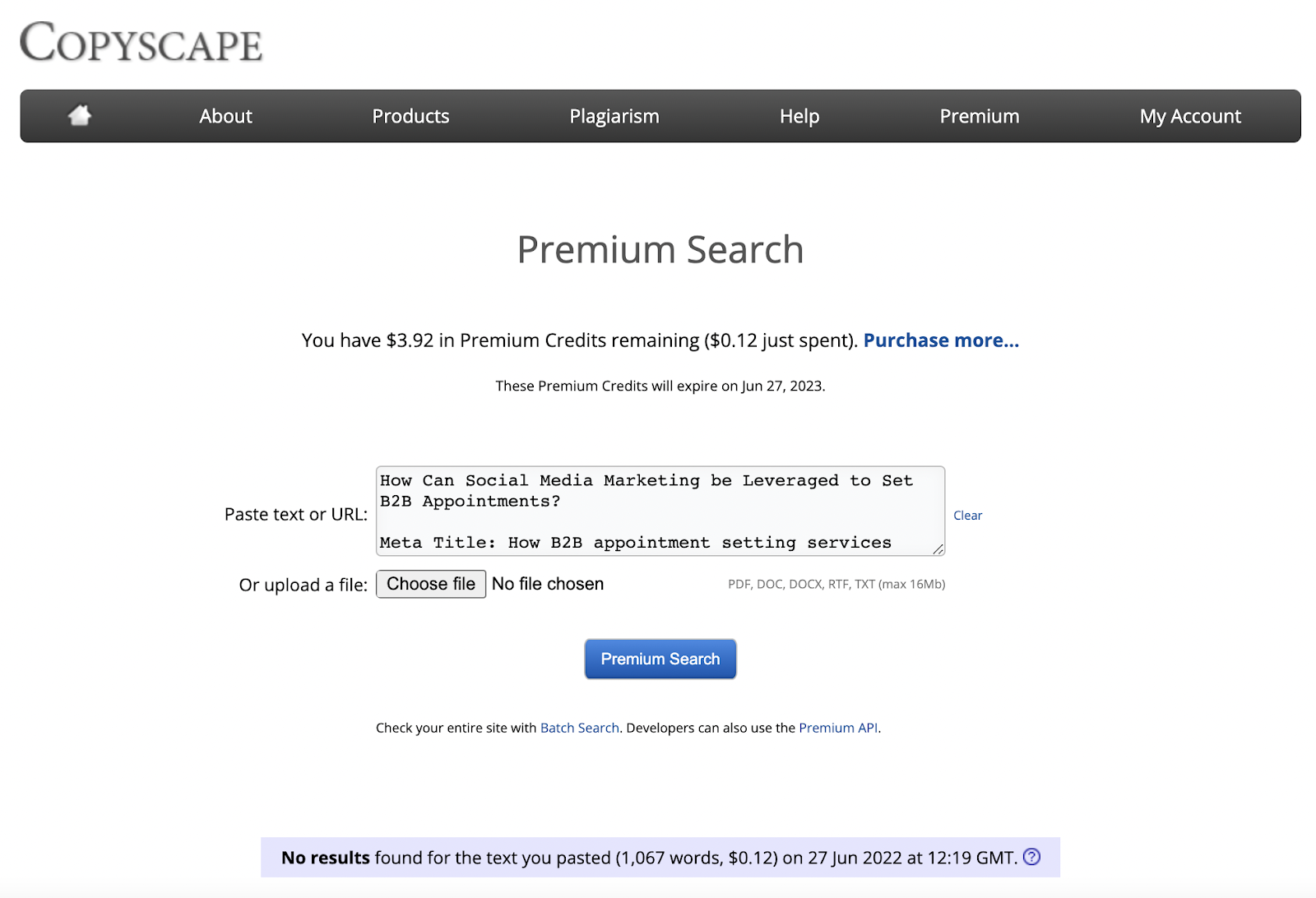Open the Products menu

tap(410, 116)
